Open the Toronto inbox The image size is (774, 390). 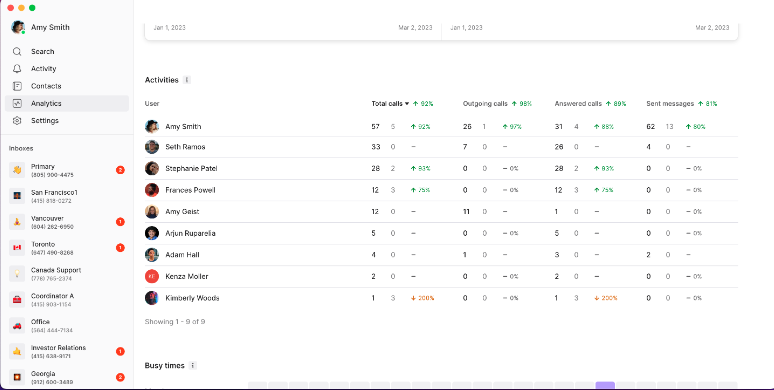[67, 248]
